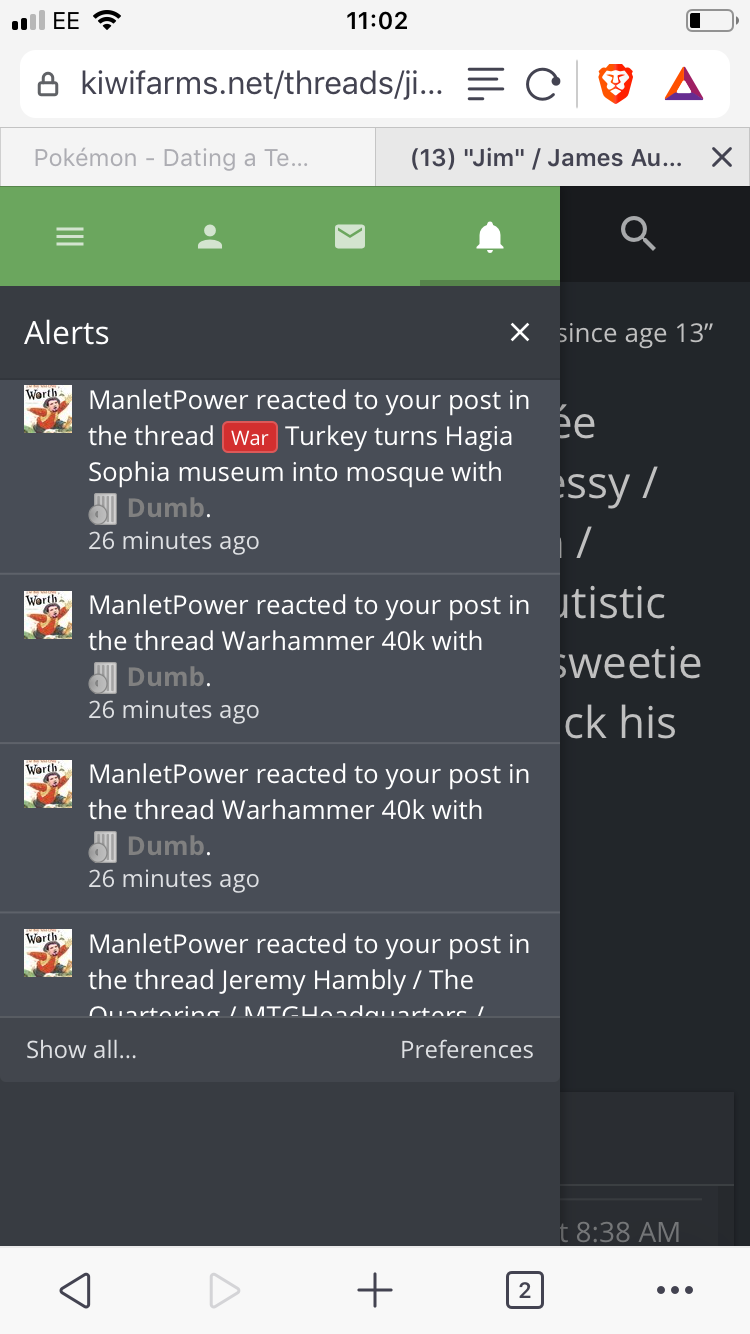Tap the alerts bell icon

490,237
